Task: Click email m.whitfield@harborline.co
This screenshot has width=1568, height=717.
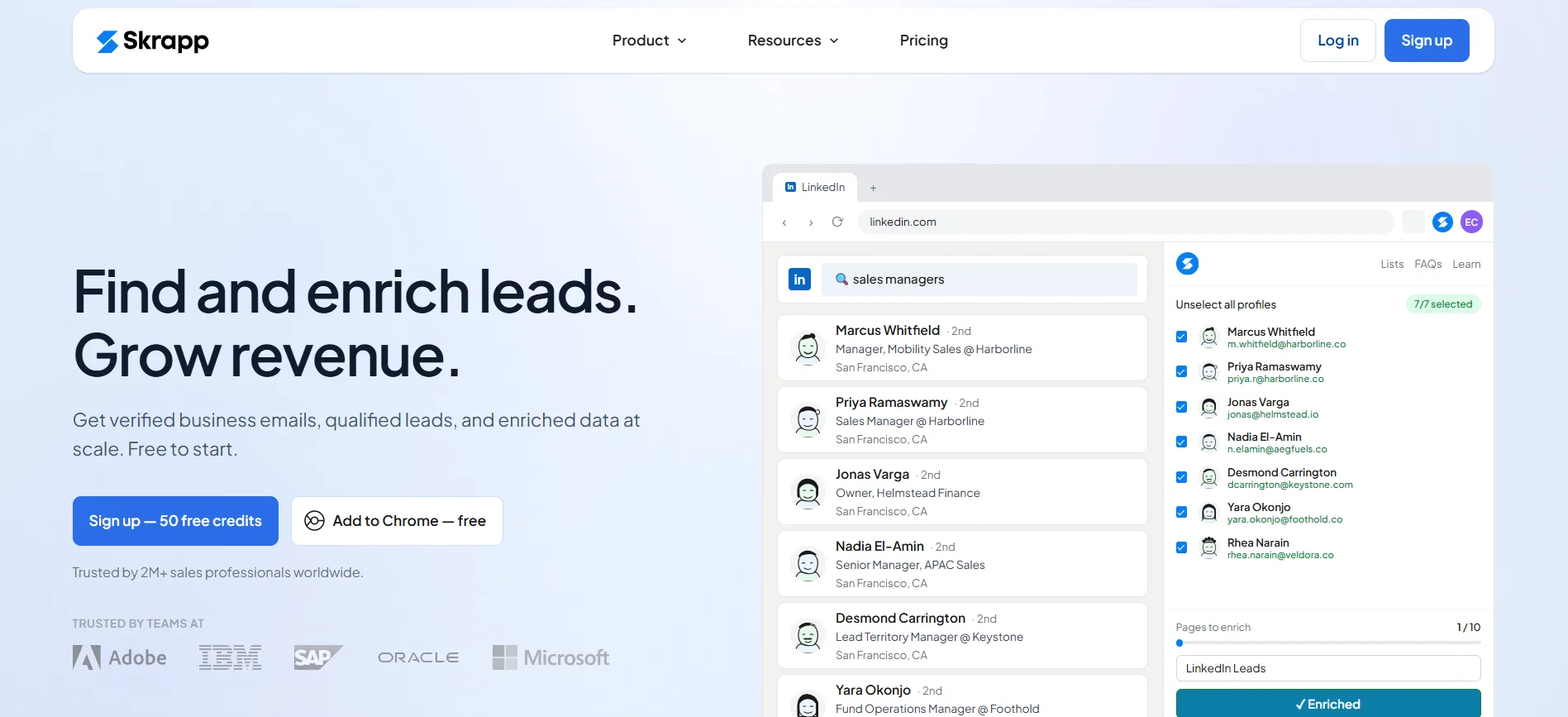Action: tap(1286, 344)
